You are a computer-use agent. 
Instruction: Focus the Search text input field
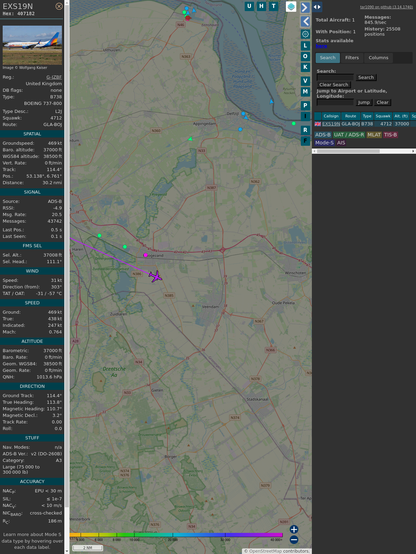pyautogui.click(x=335, y=77)
